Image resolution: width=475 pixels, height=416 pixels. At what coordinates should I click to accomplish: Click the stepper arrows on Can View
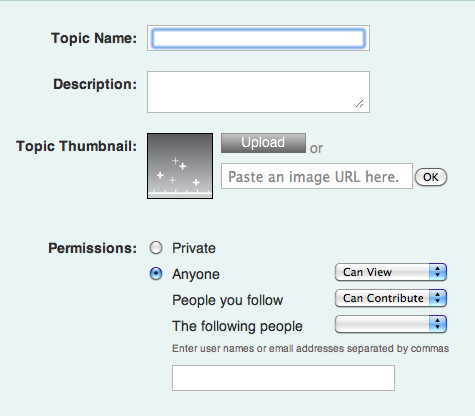click(x=438, y=272)
